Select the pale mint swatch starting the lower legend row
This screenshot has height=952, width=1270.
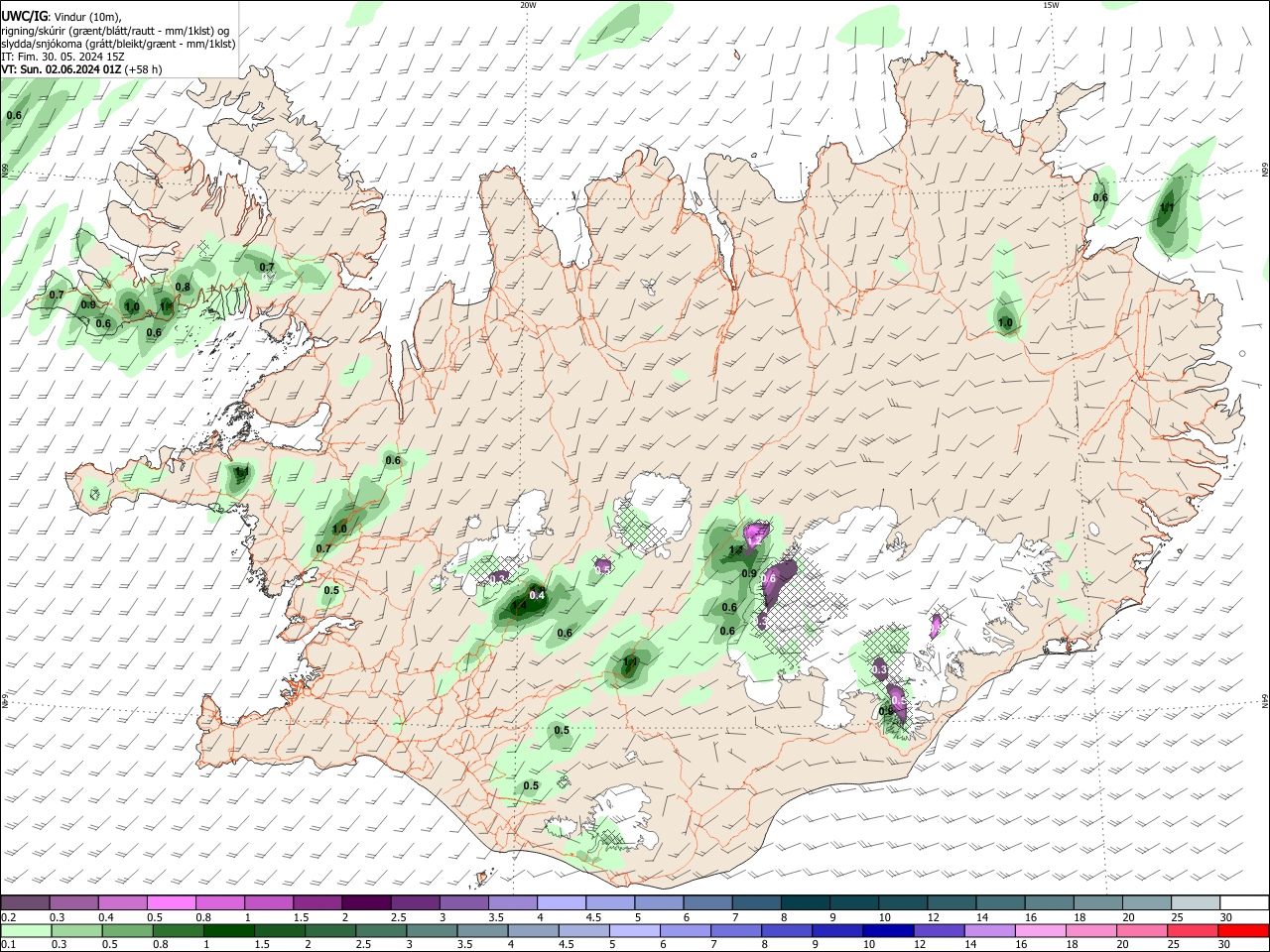[25, 930]
